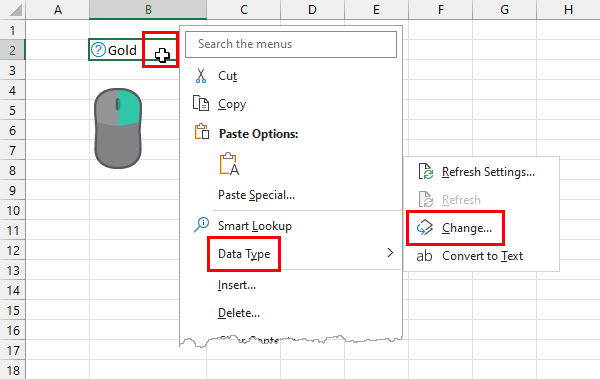
Task: Choose Insert... in the context menu
Action: (237, 285)
